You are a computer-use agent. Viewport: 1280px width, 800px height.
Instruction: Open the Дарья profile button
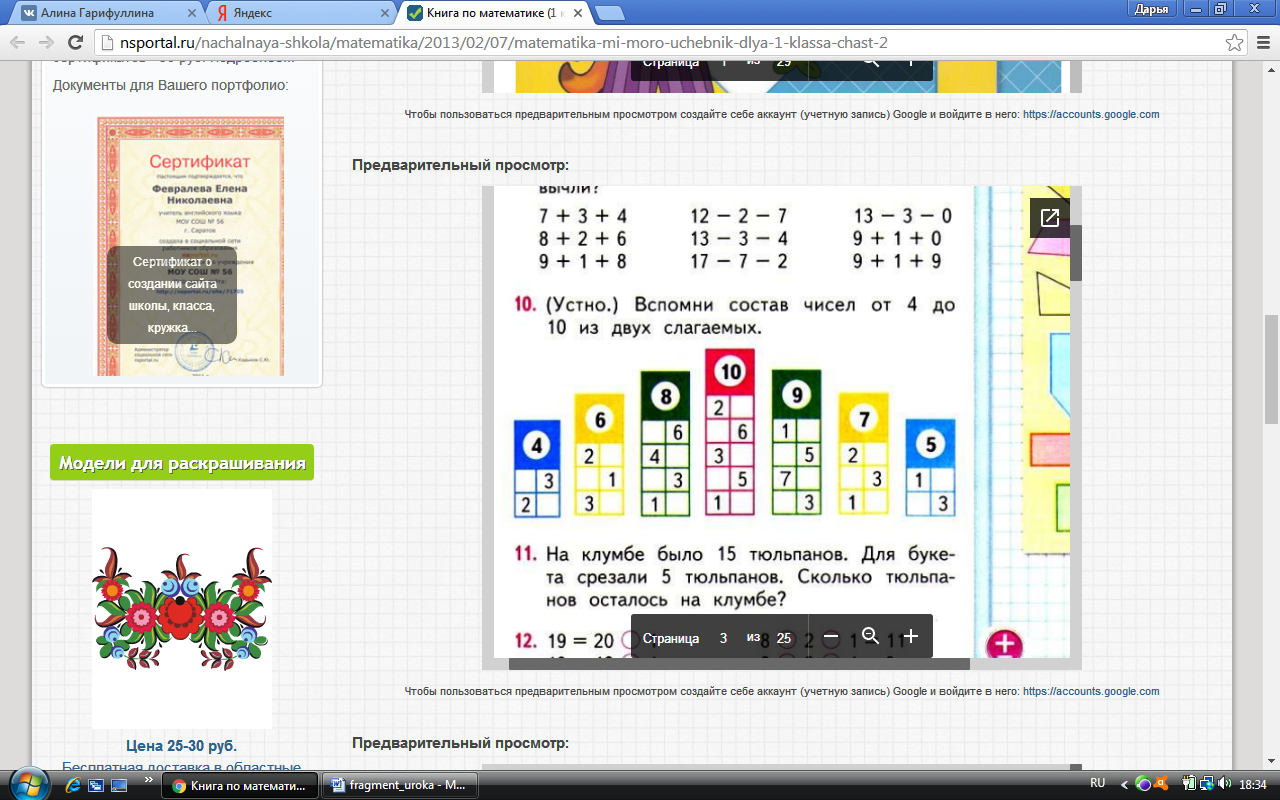(1152, 9)
